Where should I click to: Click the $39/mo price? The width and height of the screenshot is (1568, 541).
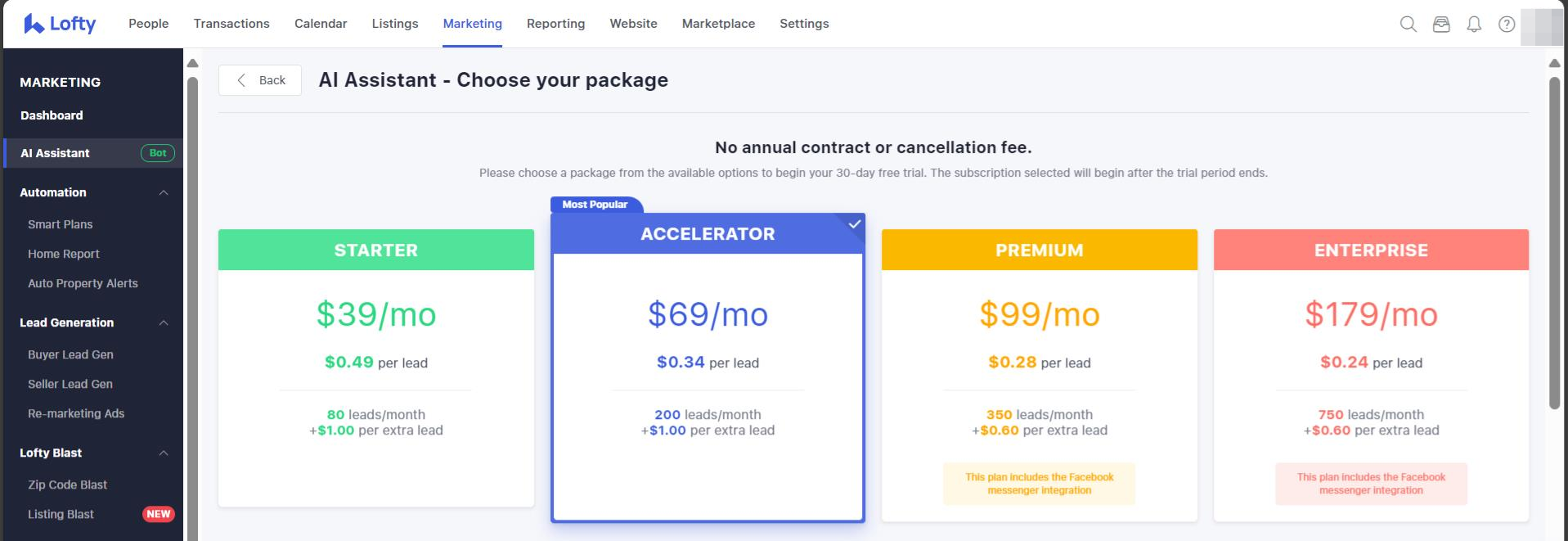376,314
